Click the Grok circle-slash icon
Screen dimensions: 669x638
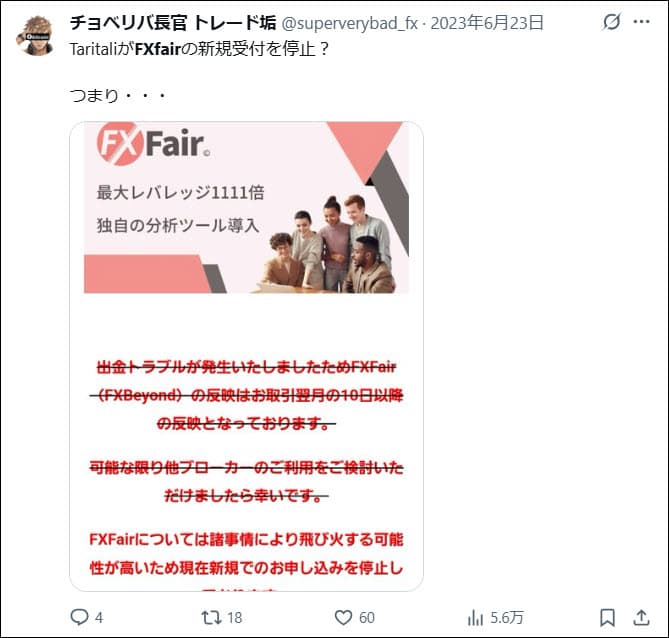(x=611, y=22)
